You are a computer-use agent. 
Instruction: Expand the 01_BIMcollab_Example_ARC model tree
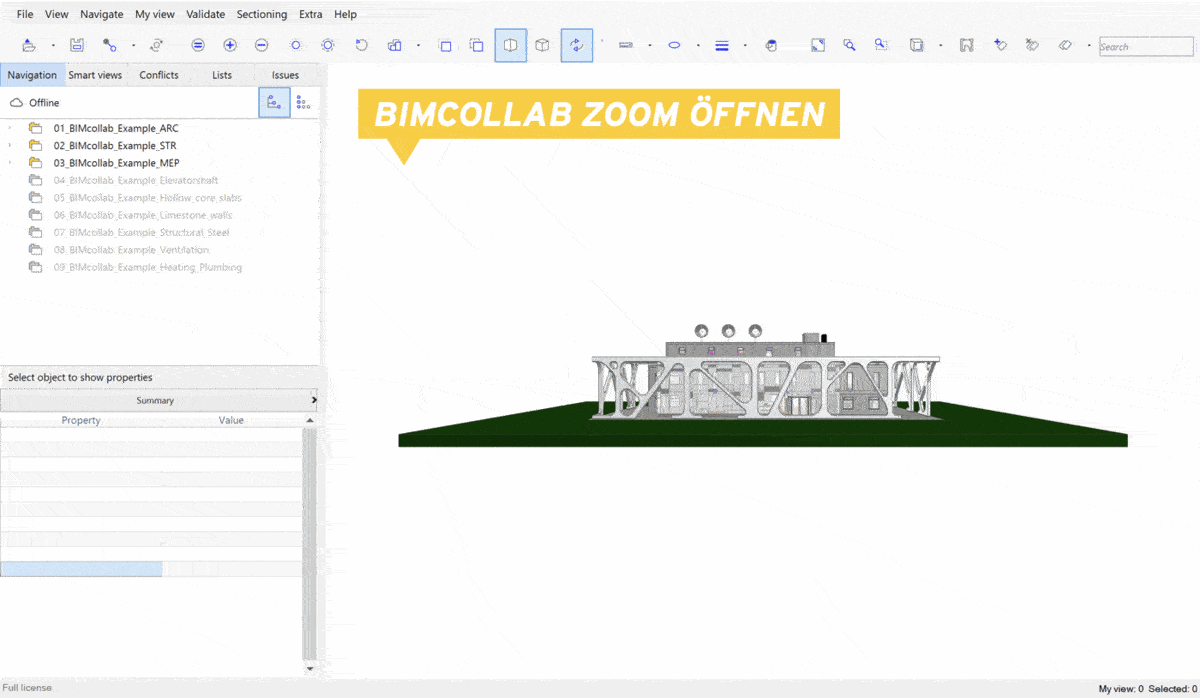click(8, 128)
